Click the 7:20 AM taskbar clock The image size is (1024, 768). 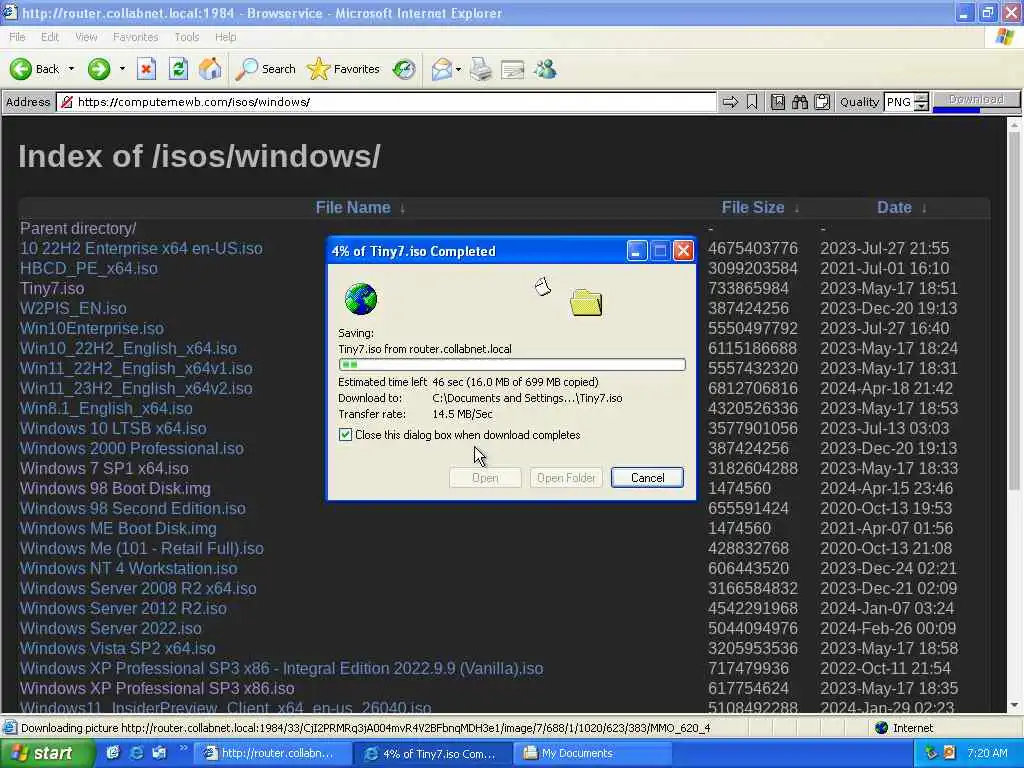point(987,753)
